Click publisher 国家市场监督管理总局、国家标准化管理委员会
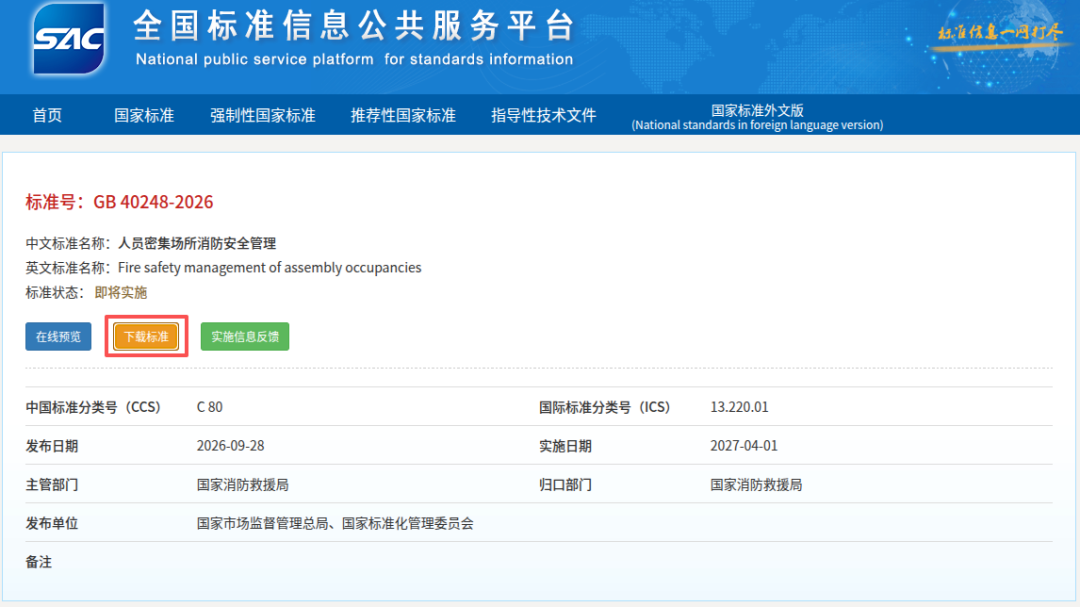This screenshot has height=607, width=1080. pos(335,524)
